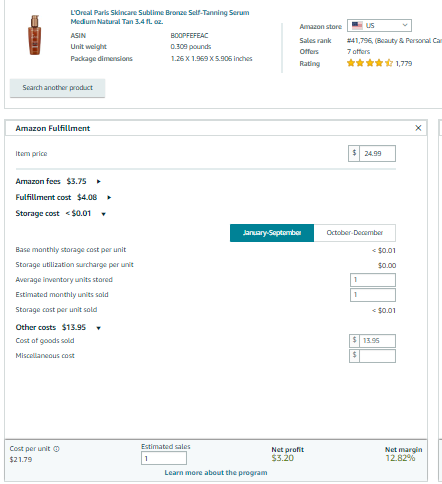Expand the Fulfillment cost details arrow
The height and width of the screenshot is (484, 442).
pos(109,198)
